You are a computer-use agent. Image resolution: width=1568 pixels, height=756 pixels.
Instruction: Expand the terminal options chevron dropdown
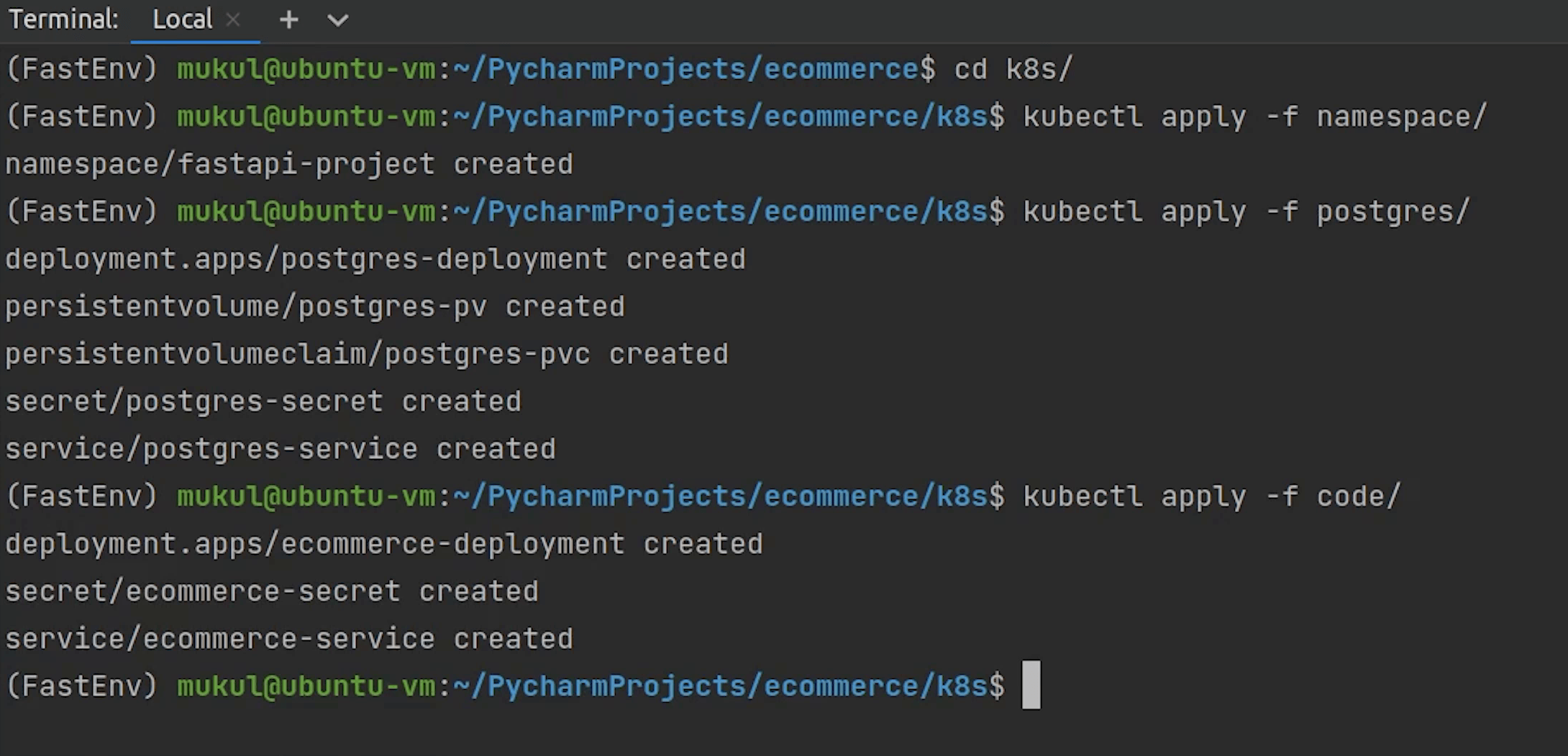(x=337, y=20)
